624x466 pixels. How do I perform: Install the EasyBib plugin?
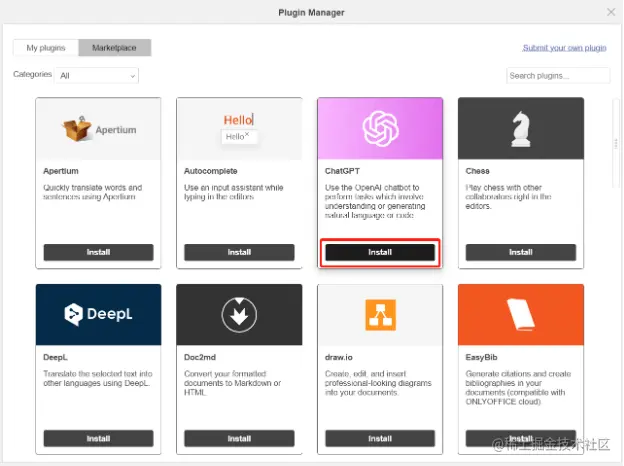pos(521,439)
